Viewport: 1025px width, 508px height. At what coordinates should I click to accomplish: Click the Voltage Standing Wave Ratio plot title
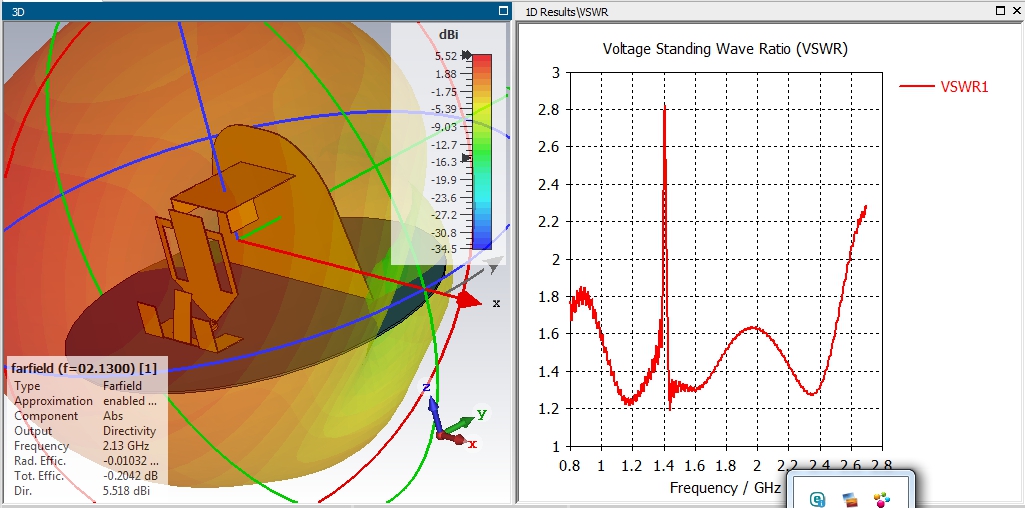tap(725, 49)
